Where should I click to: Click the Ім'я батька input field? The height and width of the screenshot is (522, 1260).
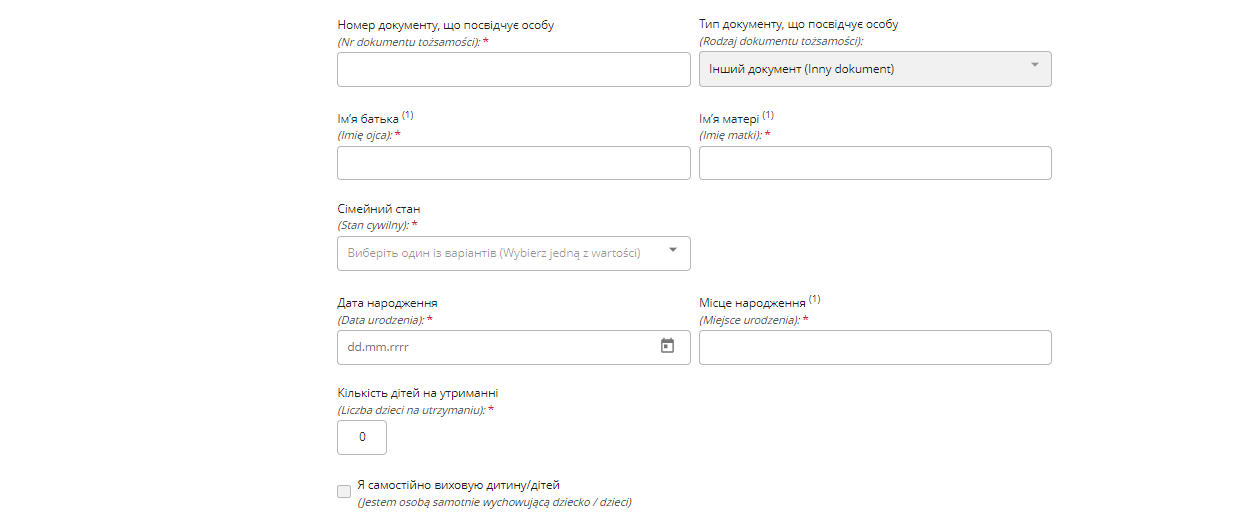point(514,163)
